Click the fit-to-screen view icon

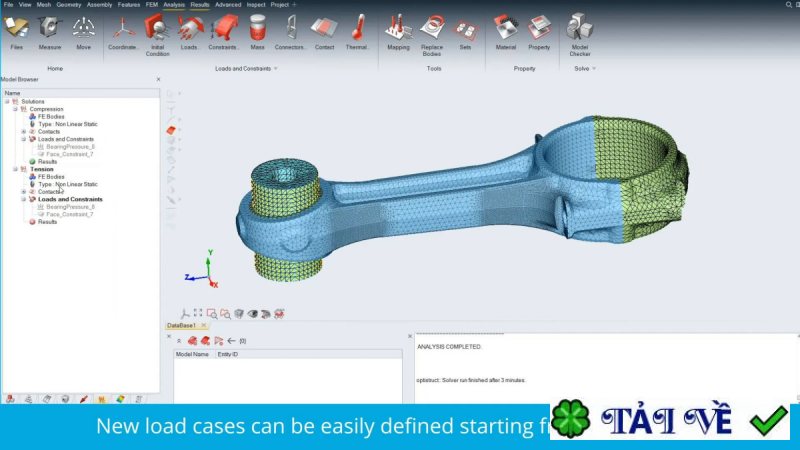(x=198, y=313)
